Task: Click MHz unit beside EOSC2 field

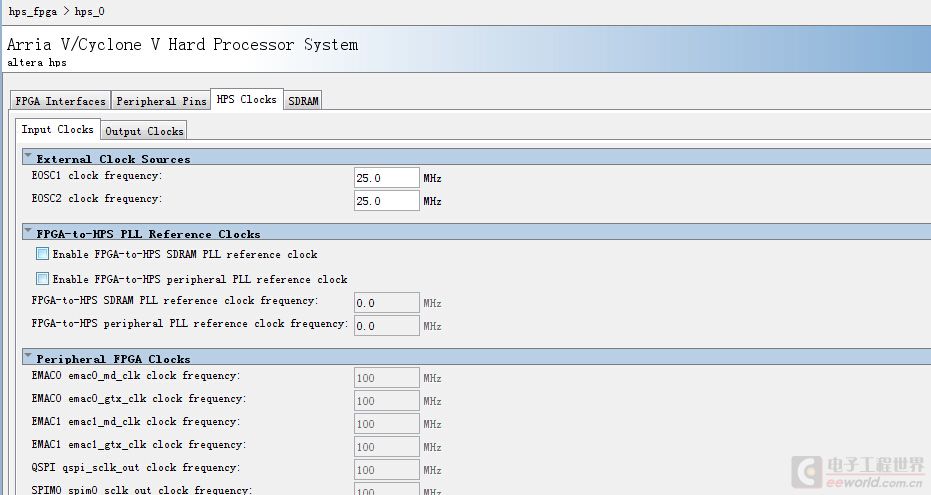Action: click(x=432, y=201)
